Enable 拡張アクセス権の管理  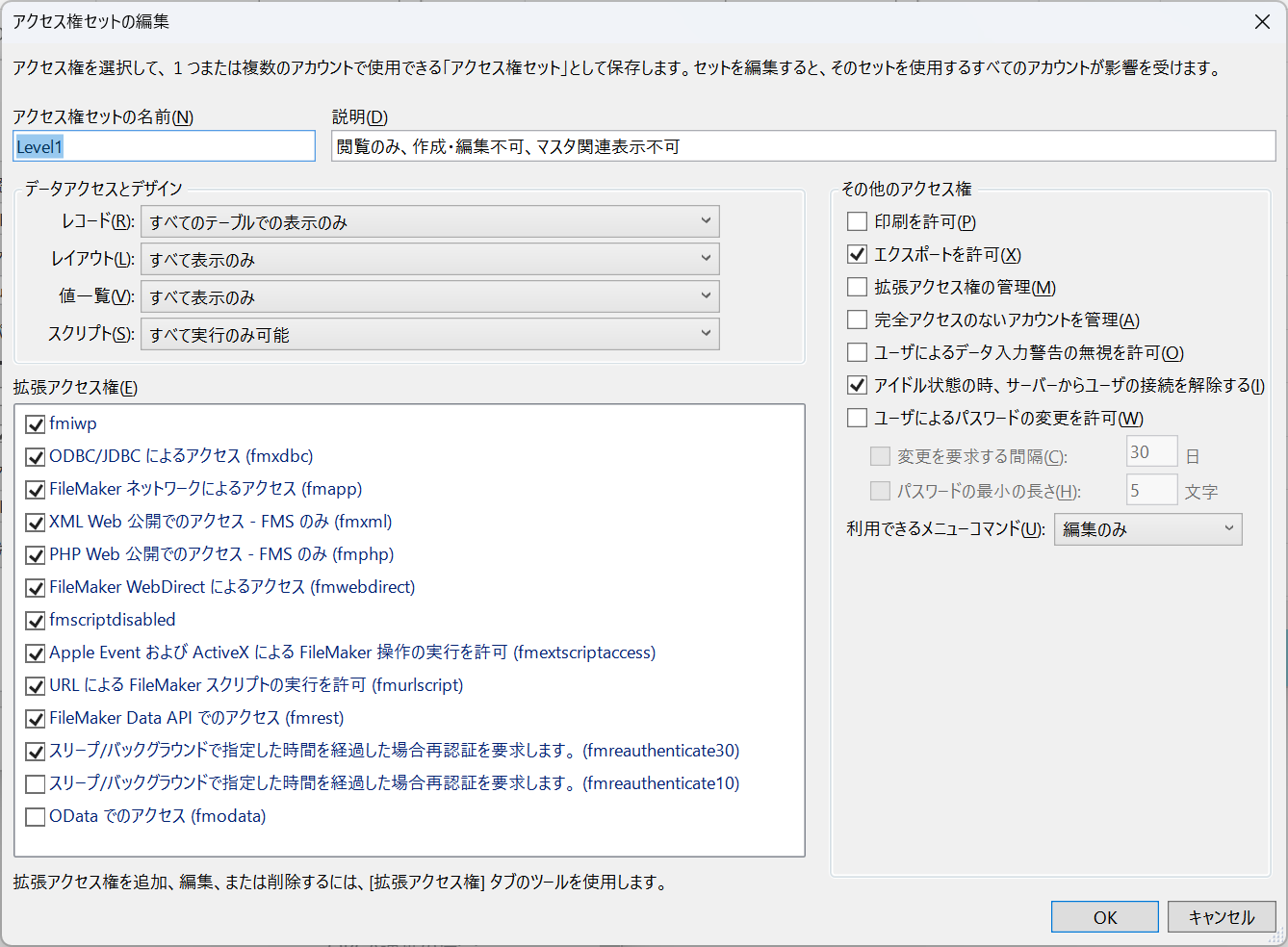(857, 287)
